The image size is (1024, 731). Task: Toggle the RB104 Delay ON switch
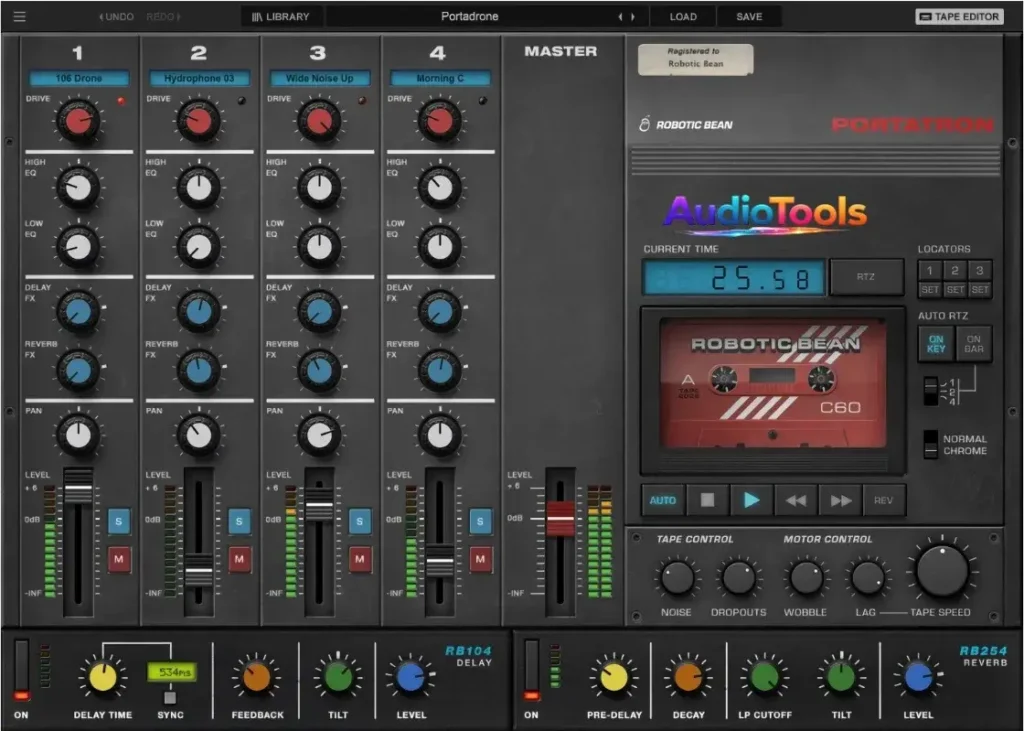coord(21,670)
